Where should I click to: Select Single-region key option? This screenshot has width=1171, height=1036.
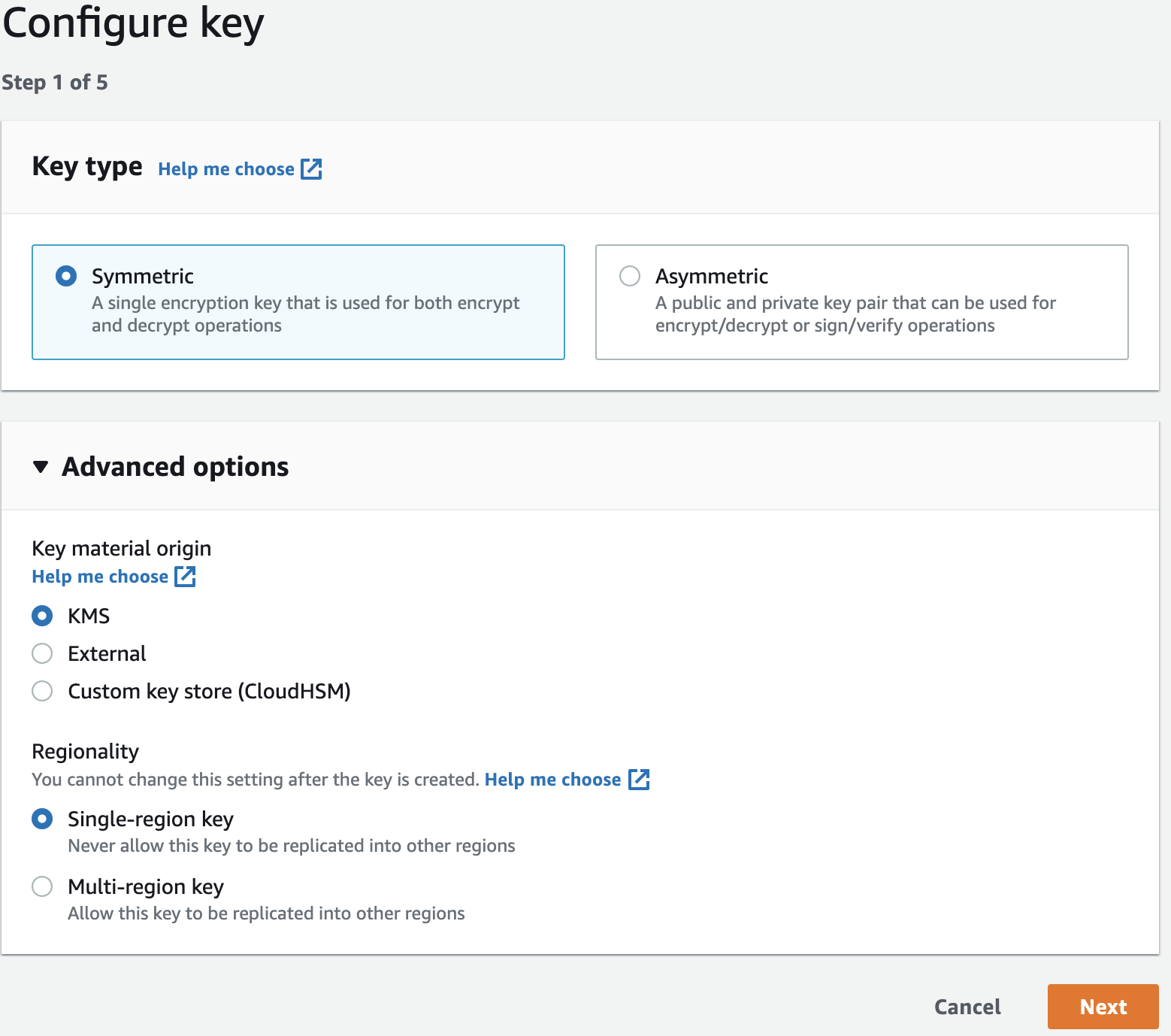point(42,819)
